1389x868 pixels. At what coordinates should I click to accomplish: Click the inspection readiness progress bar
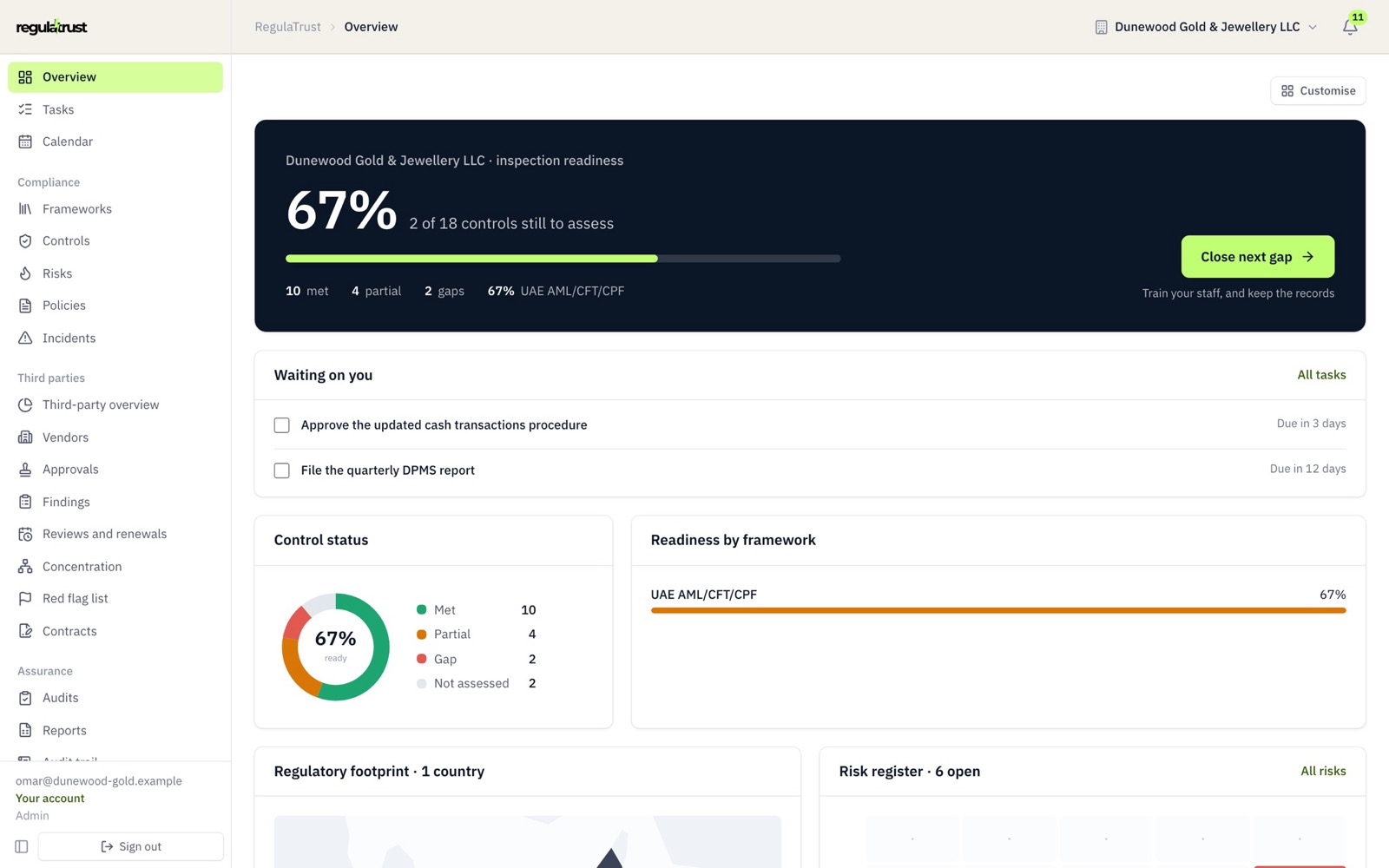click(x=563, y=259)
